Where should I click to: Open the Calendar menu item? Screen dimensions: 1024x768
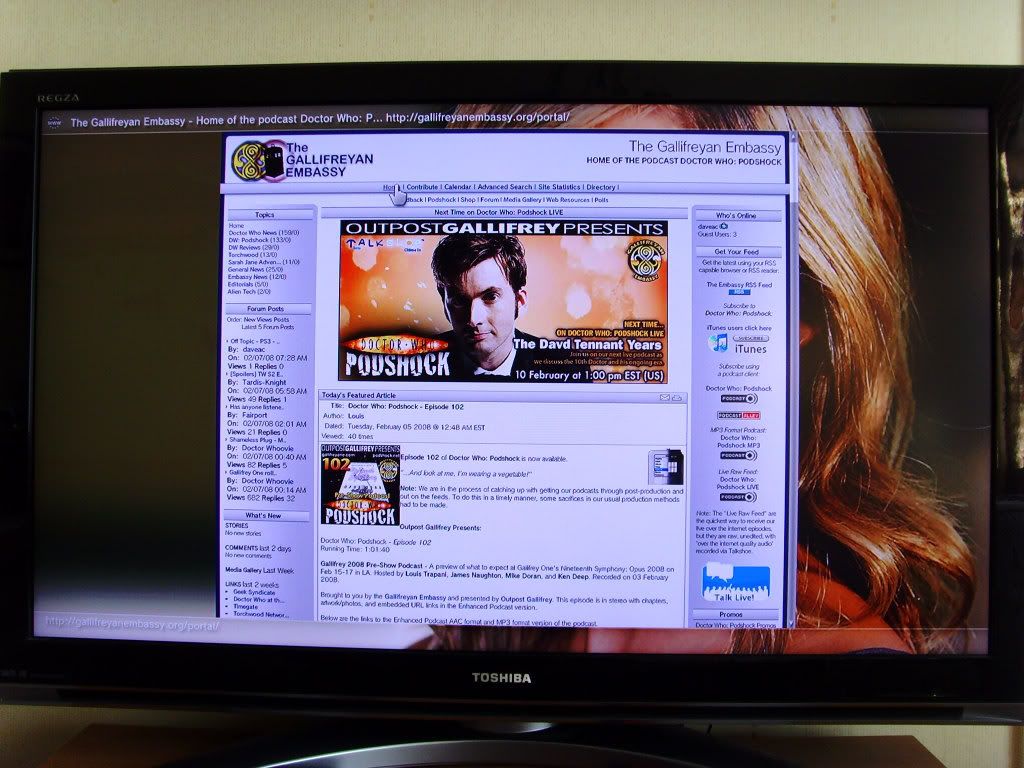457,187
